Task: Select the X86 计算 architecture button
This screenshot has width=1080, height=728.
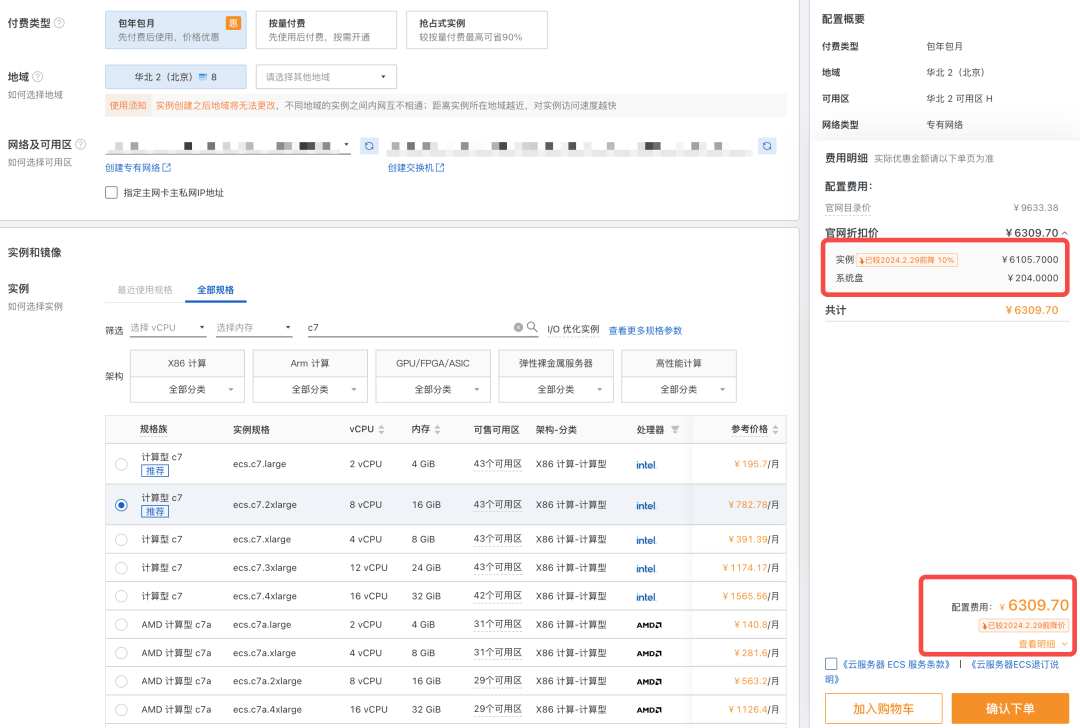Action: tap(187, 363)
